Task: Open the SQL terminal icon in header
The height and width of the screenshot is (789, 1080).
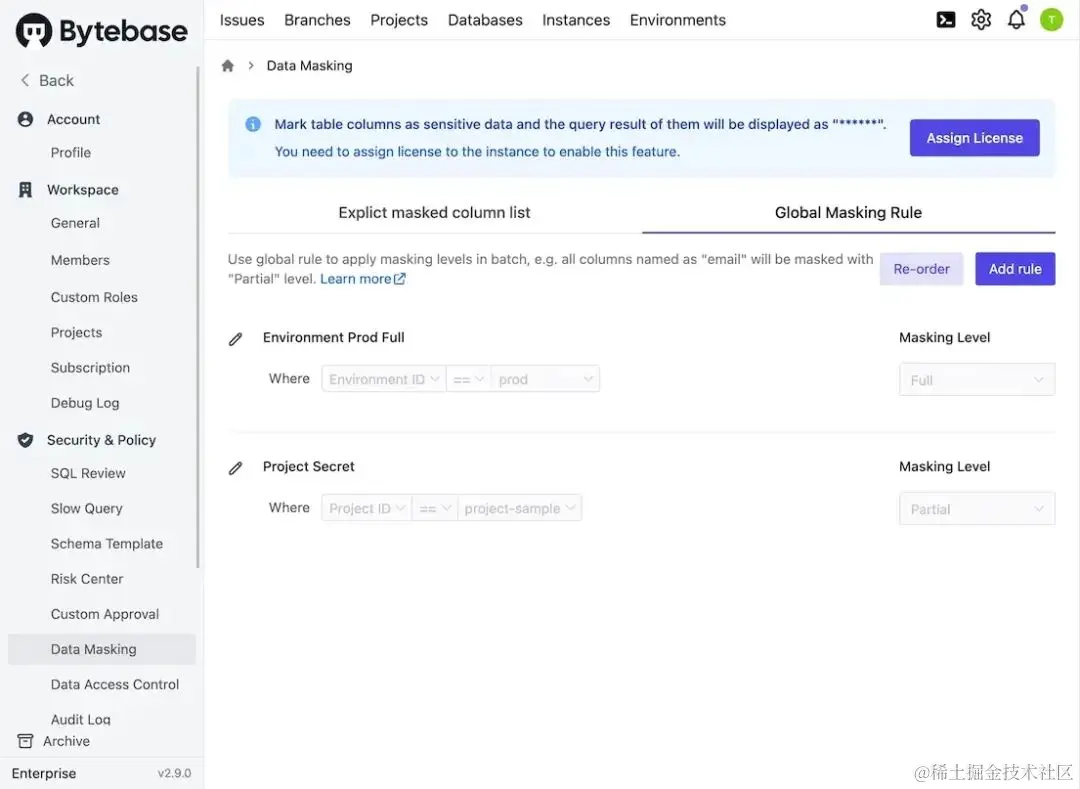Action: pos(946,20)
